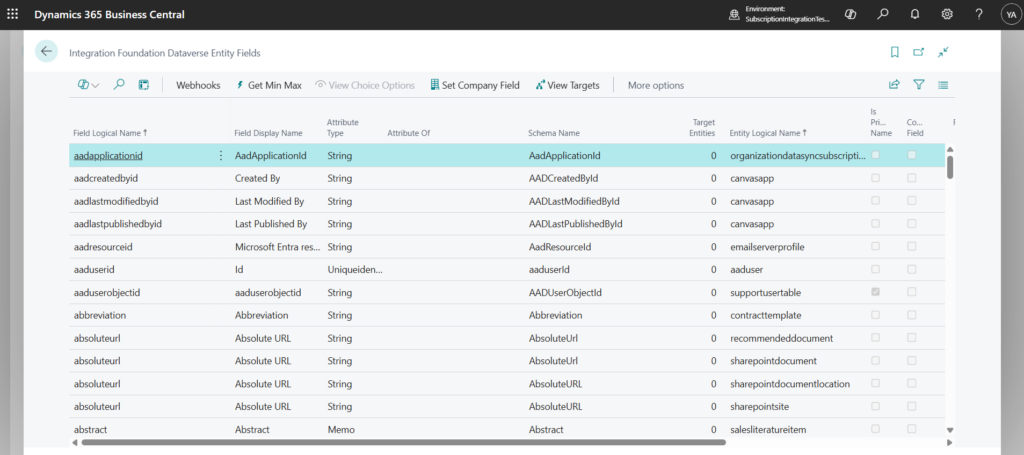
Task: Click the back arrow button
Action: pyautogui.click(x=46, y=52)
